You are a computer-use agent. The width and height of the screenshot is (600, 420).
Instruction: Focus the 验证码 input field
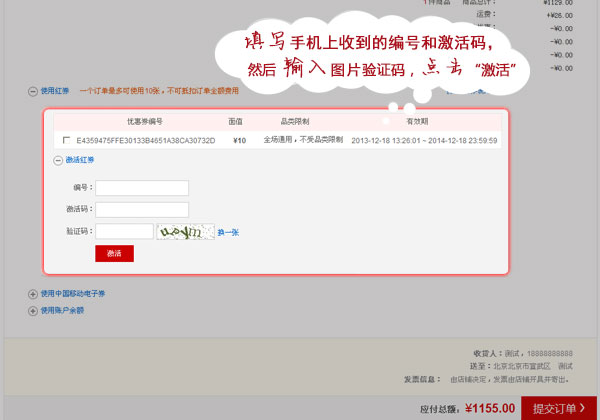point(124,232)
